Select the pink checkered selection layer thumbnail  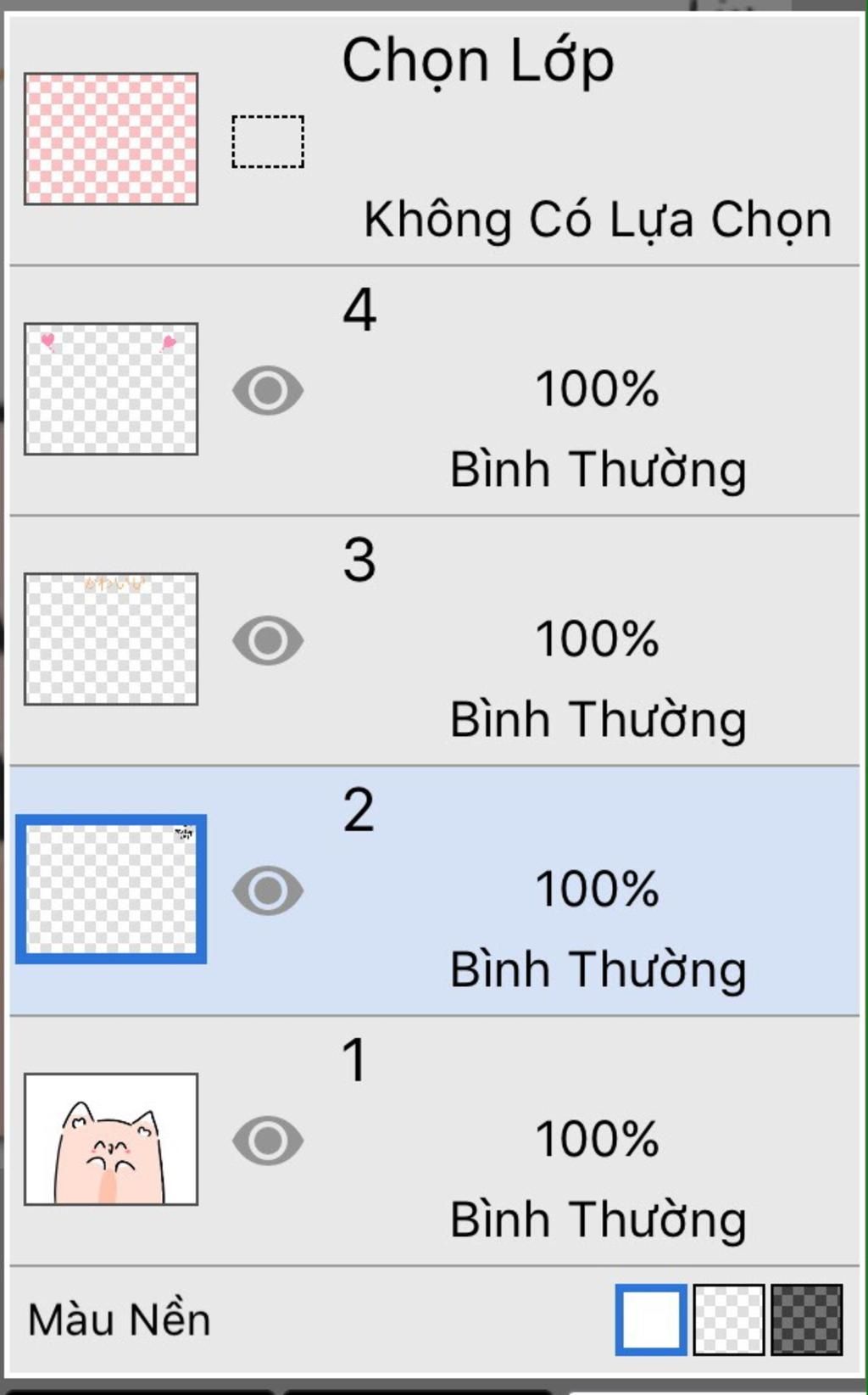[111, 139]
